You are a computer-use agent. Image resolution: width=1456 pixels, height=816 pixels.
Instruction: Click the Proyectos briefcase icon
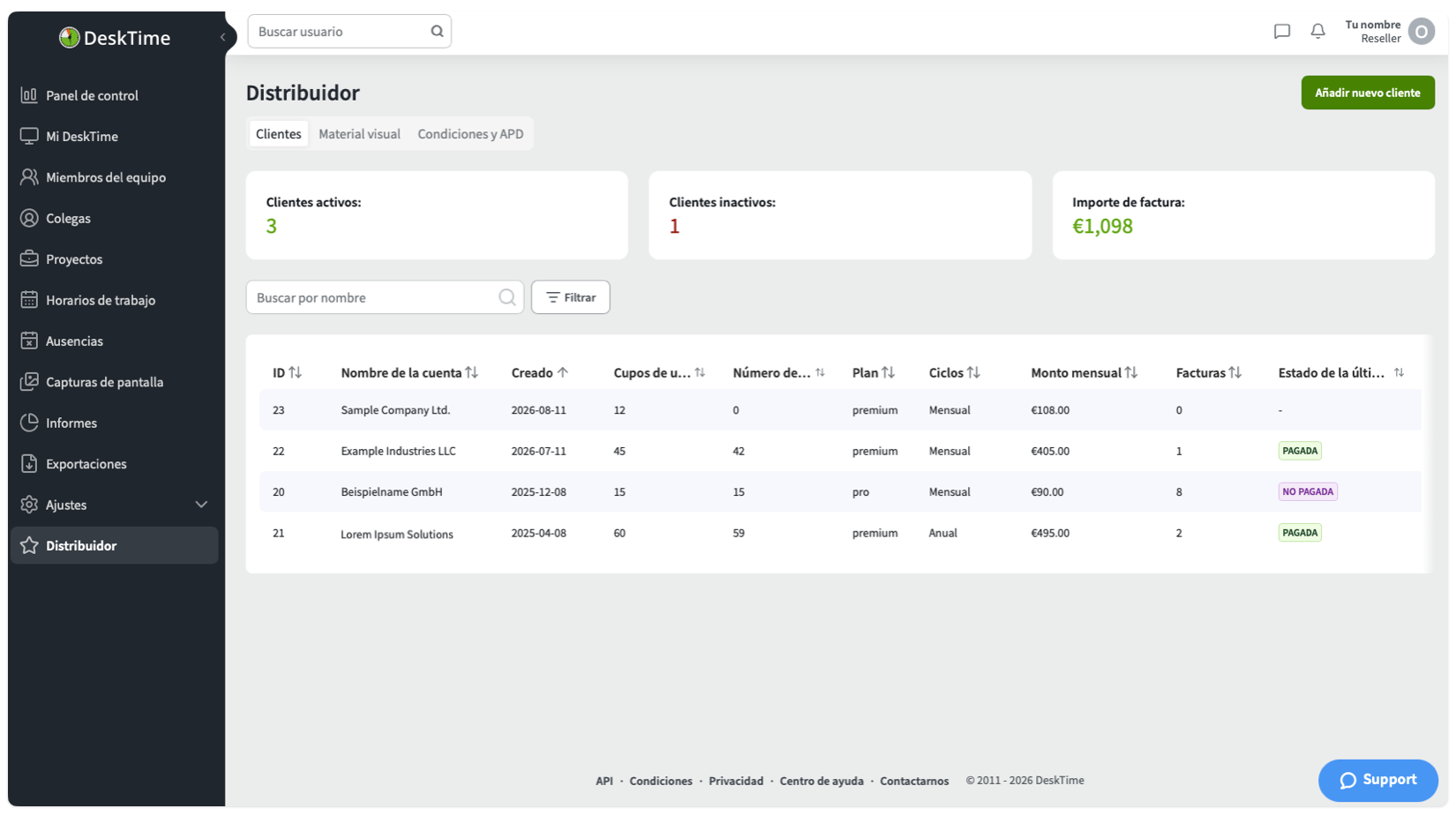(29, 258)
